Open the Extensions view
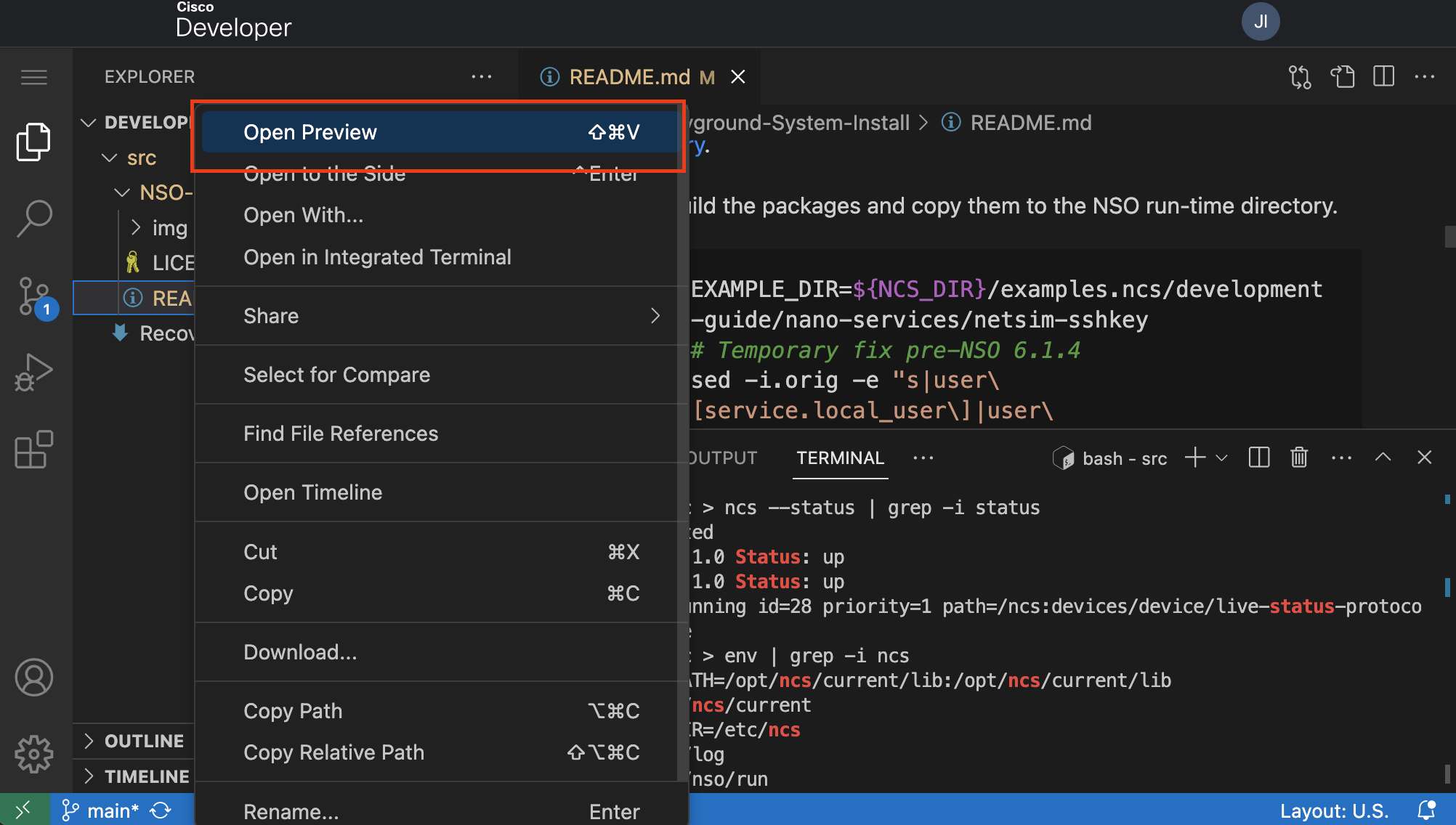Viewport: 1456px width, 825px height. point(34,450)
